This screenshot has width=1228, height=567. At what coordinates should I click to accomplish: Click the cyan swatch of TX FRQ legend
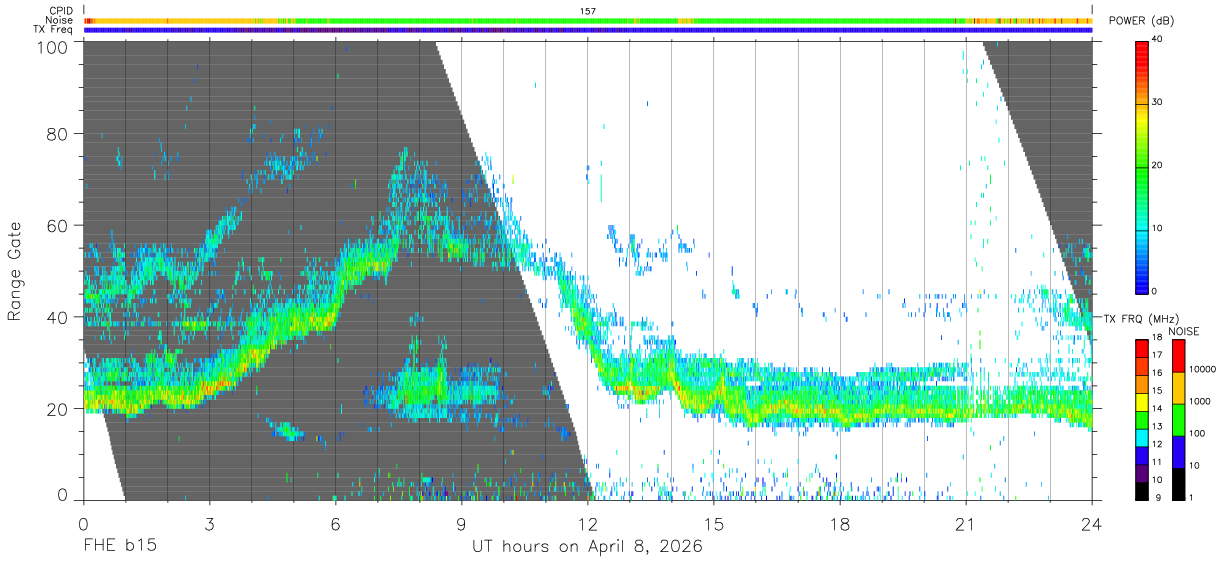point(1141,437)
